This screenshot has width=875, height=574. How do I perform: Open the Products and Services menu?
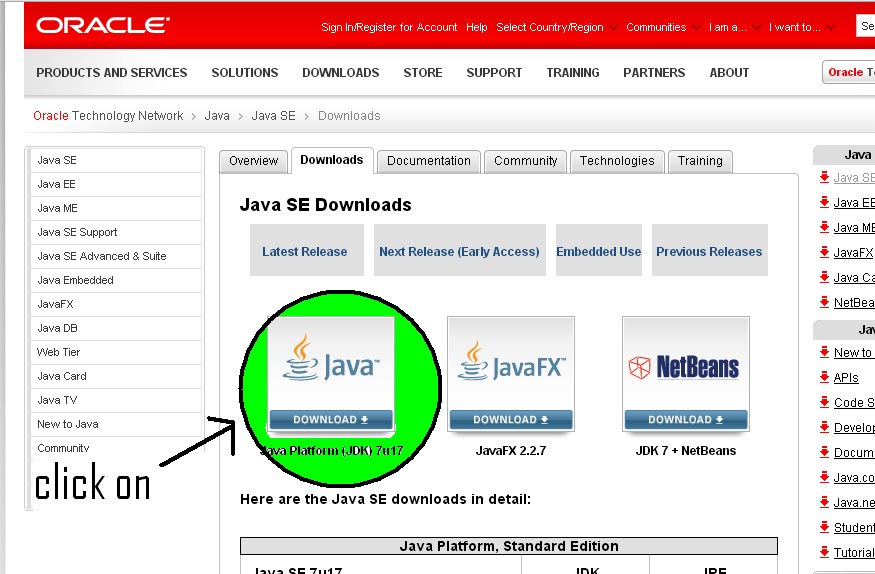(112, 73)
